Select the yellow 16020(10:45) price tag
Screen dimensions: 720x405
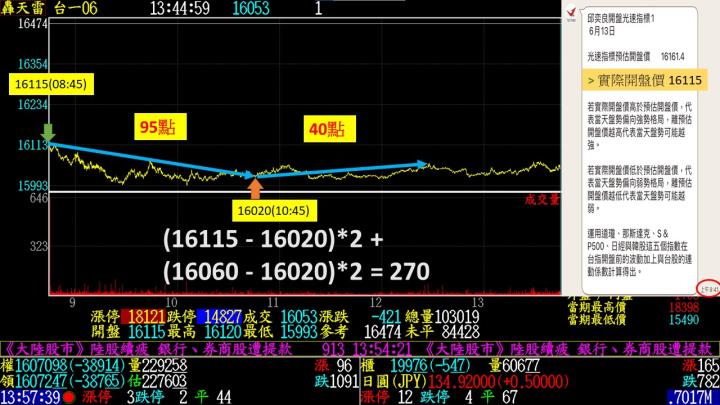point(270,211)
